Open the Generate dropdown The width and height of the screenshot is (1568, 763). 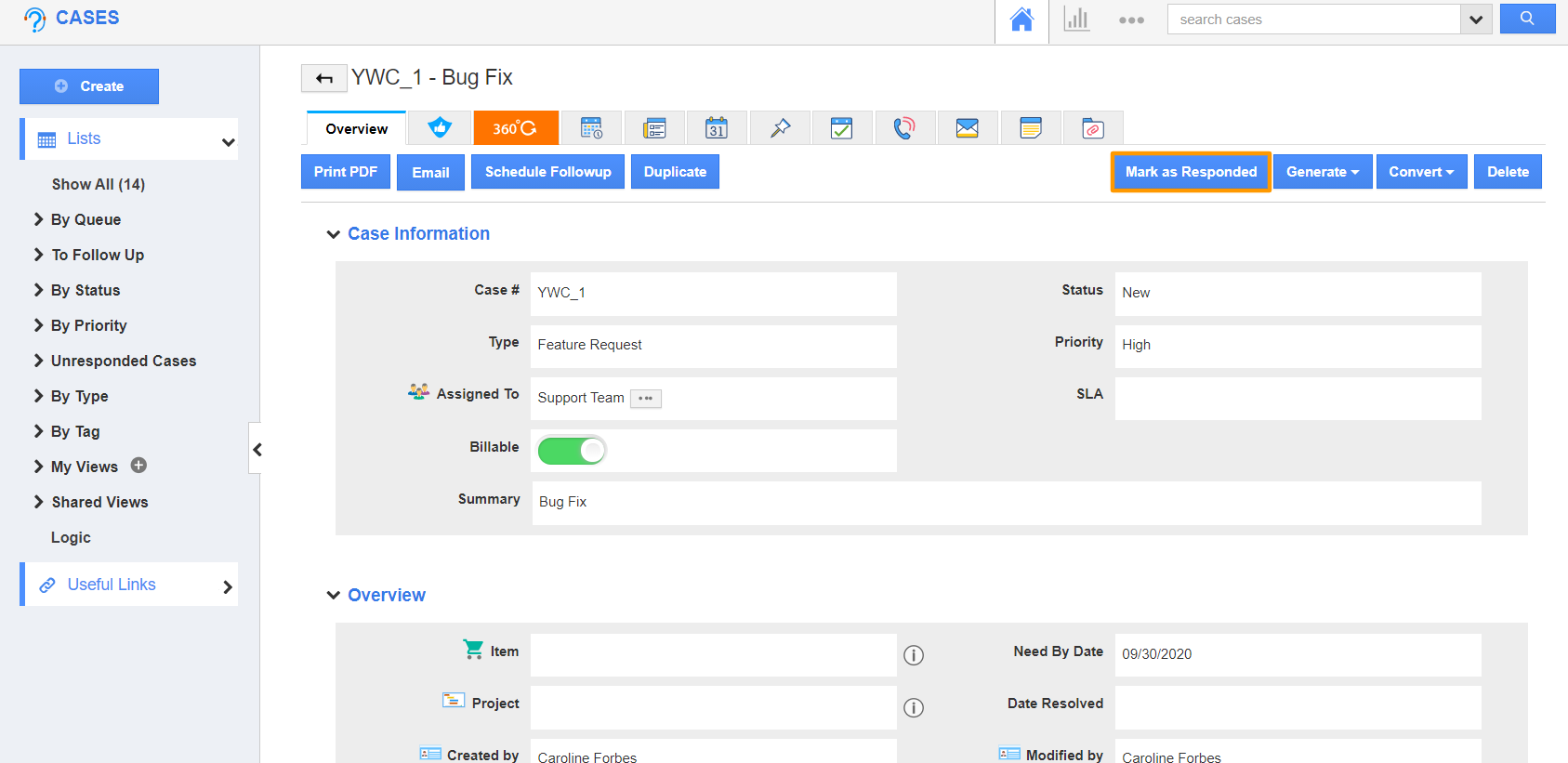pyautogui.click(x=1322, y=172)
